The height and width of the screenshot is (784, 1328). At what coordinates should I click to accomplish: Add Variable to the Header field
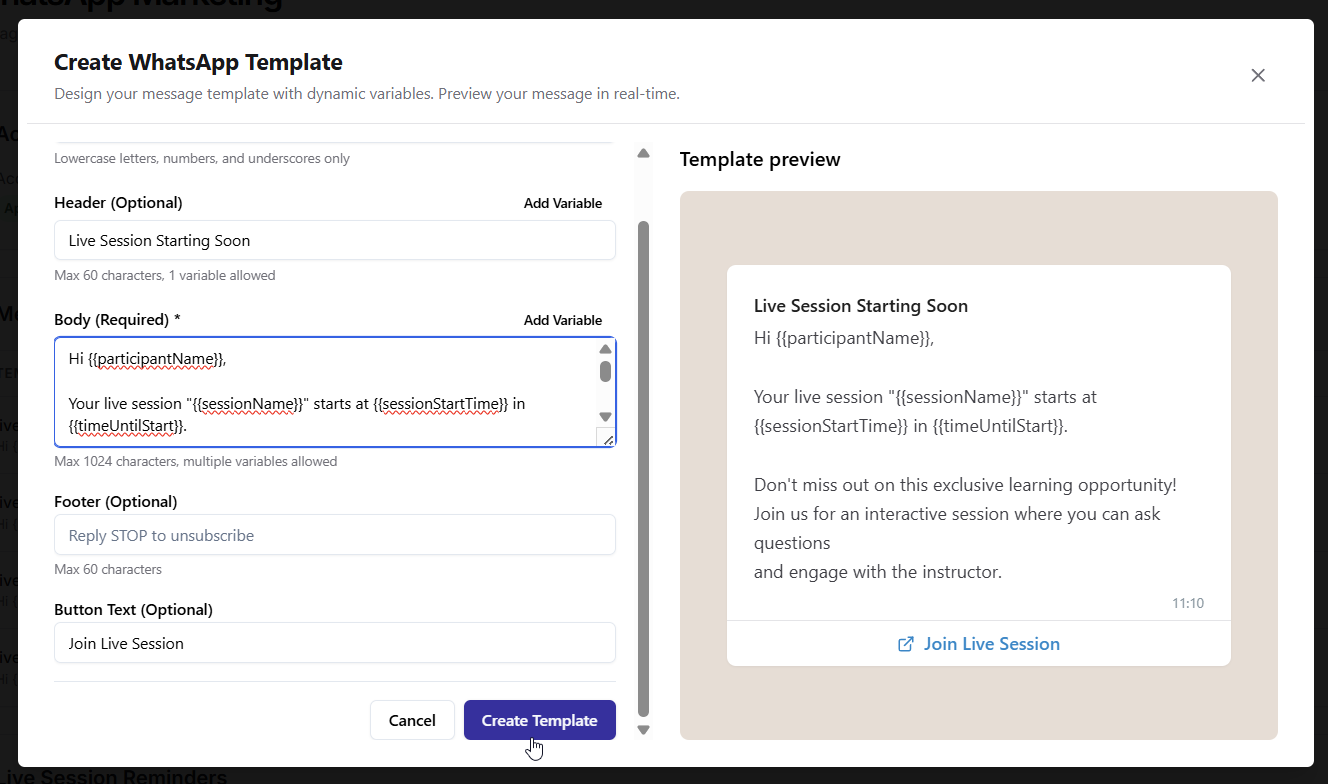click(x=562, y=203)
